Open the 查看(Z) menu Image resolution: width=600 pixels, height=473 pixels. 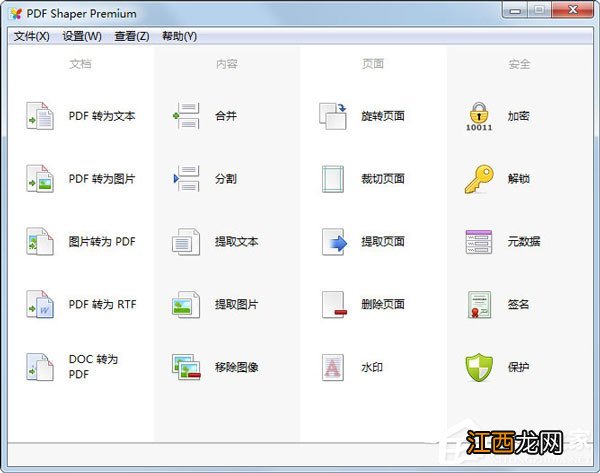pos(132,36)
